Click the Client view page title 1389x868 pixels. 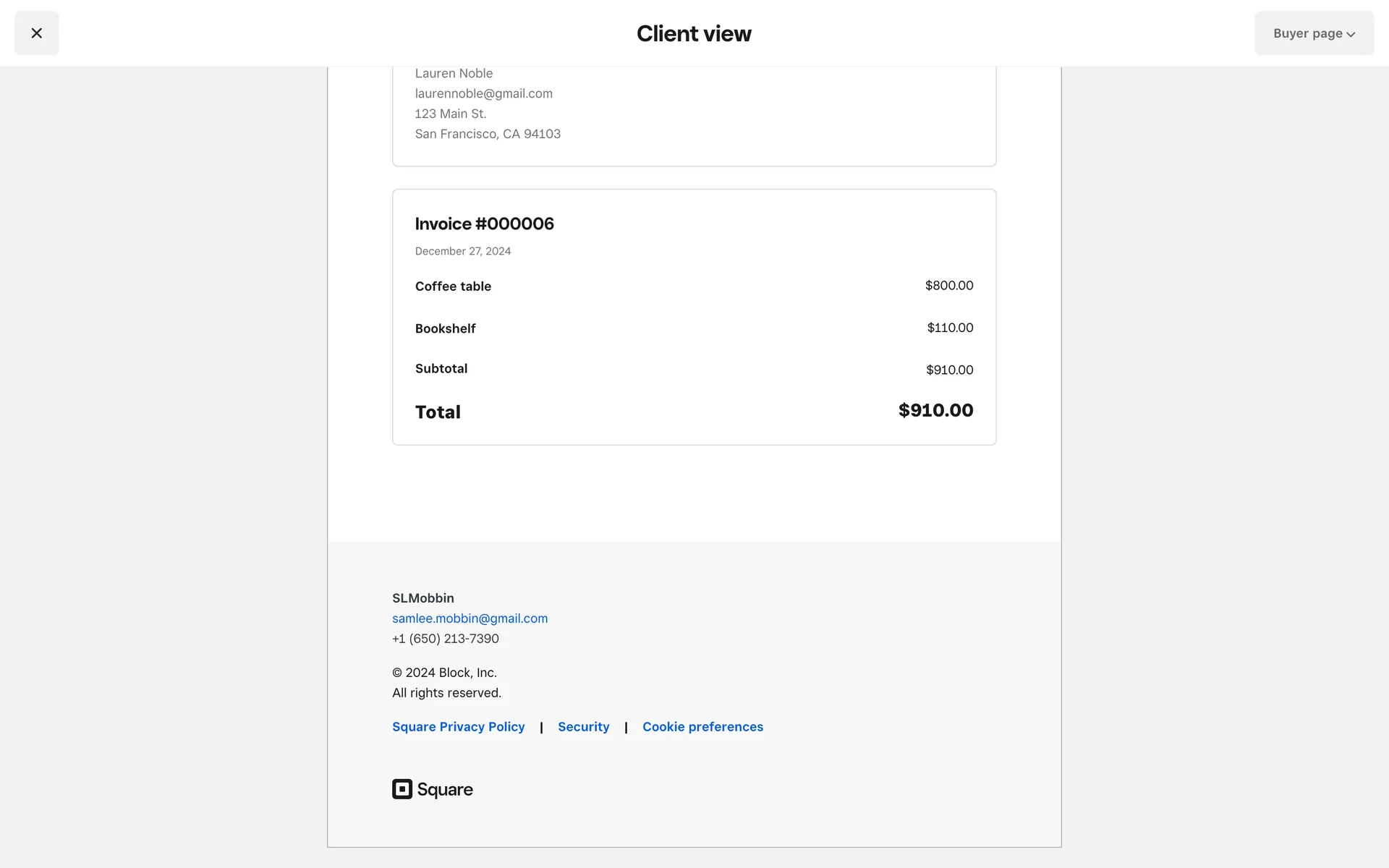pos(694,33)
